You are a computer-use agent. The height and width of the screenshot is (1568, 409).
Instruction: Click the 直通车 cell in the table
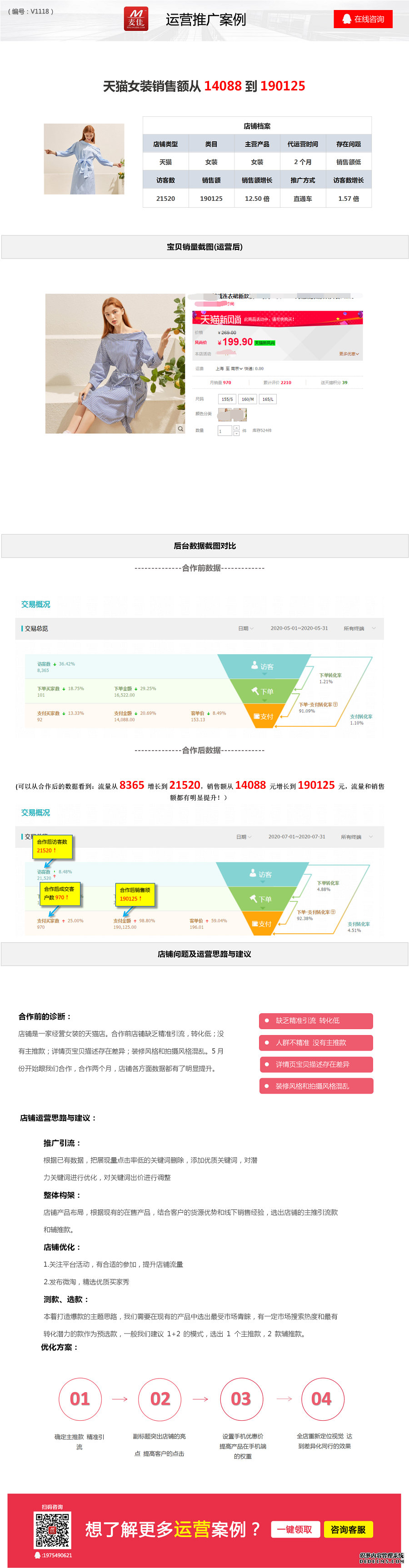click(303, 199)
